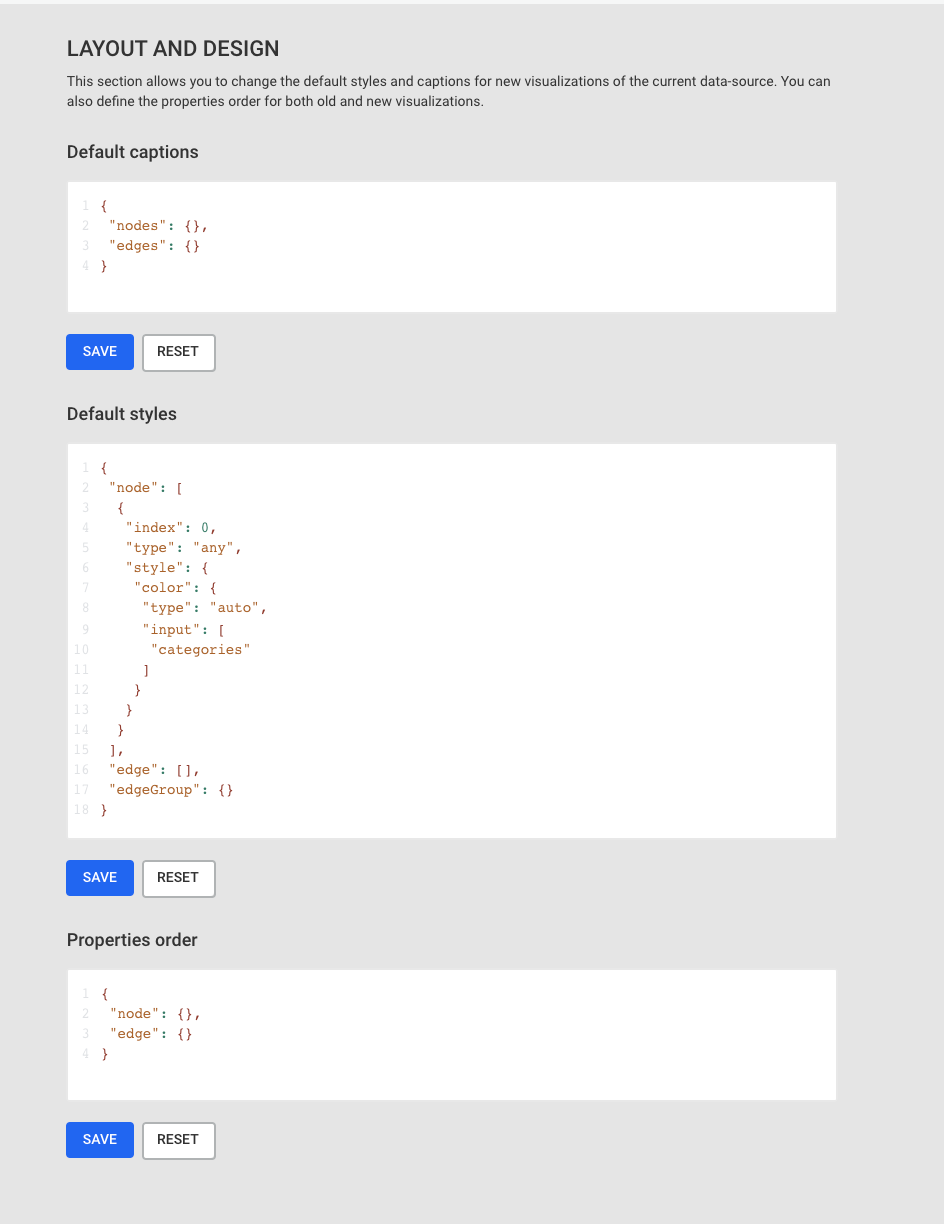Focus the Default styles editor on line 18
This screenshot has width=944, height=1224.
[x=104, y=810]
